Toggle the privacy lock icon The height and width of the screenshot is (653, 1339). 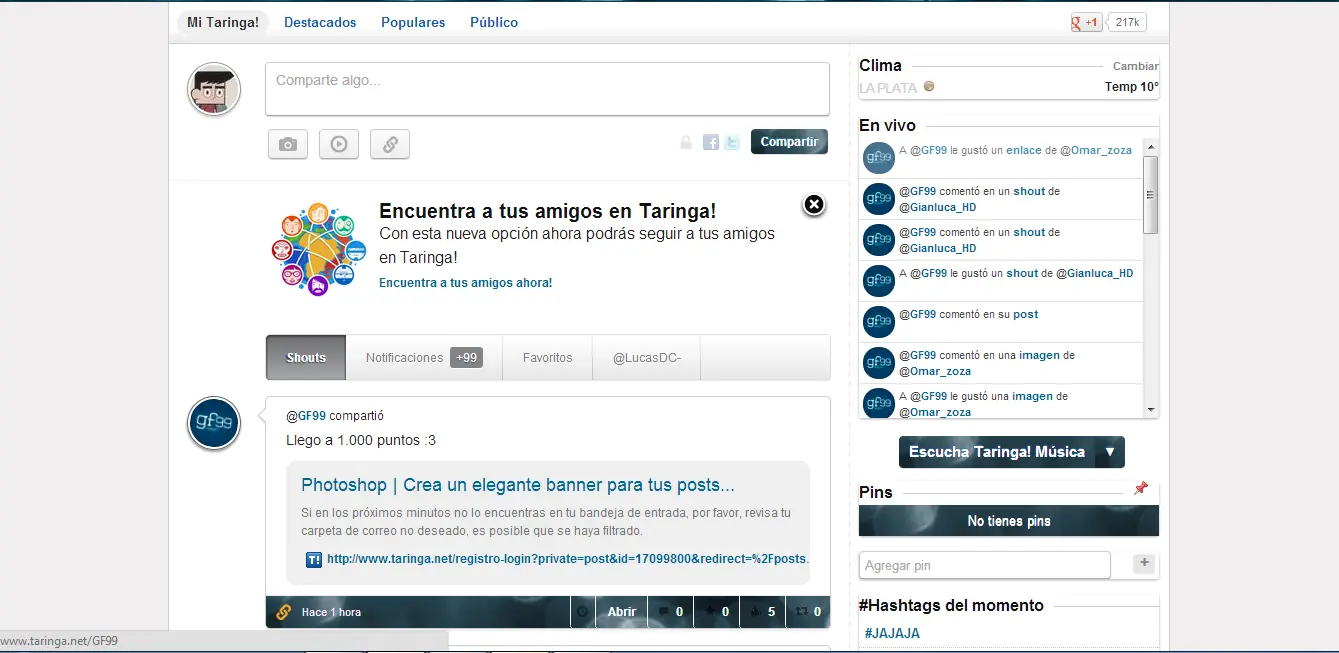coord(686,142)
